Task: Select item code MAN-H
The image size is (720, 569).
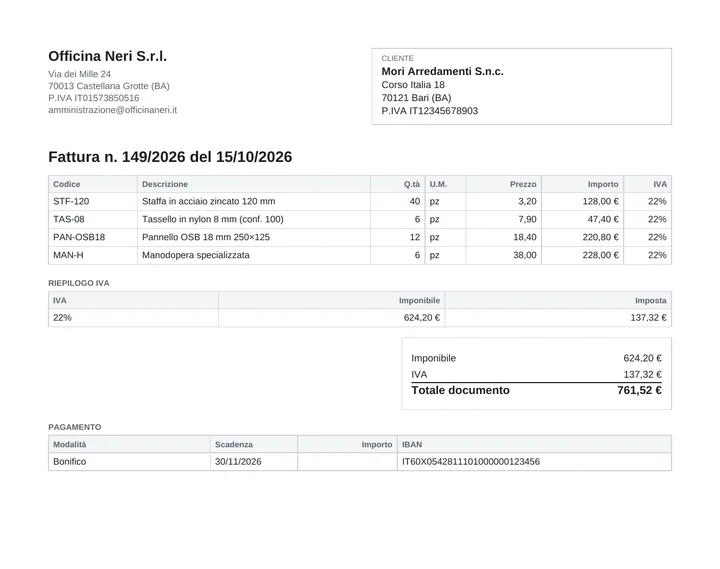Action: [68, 255]
